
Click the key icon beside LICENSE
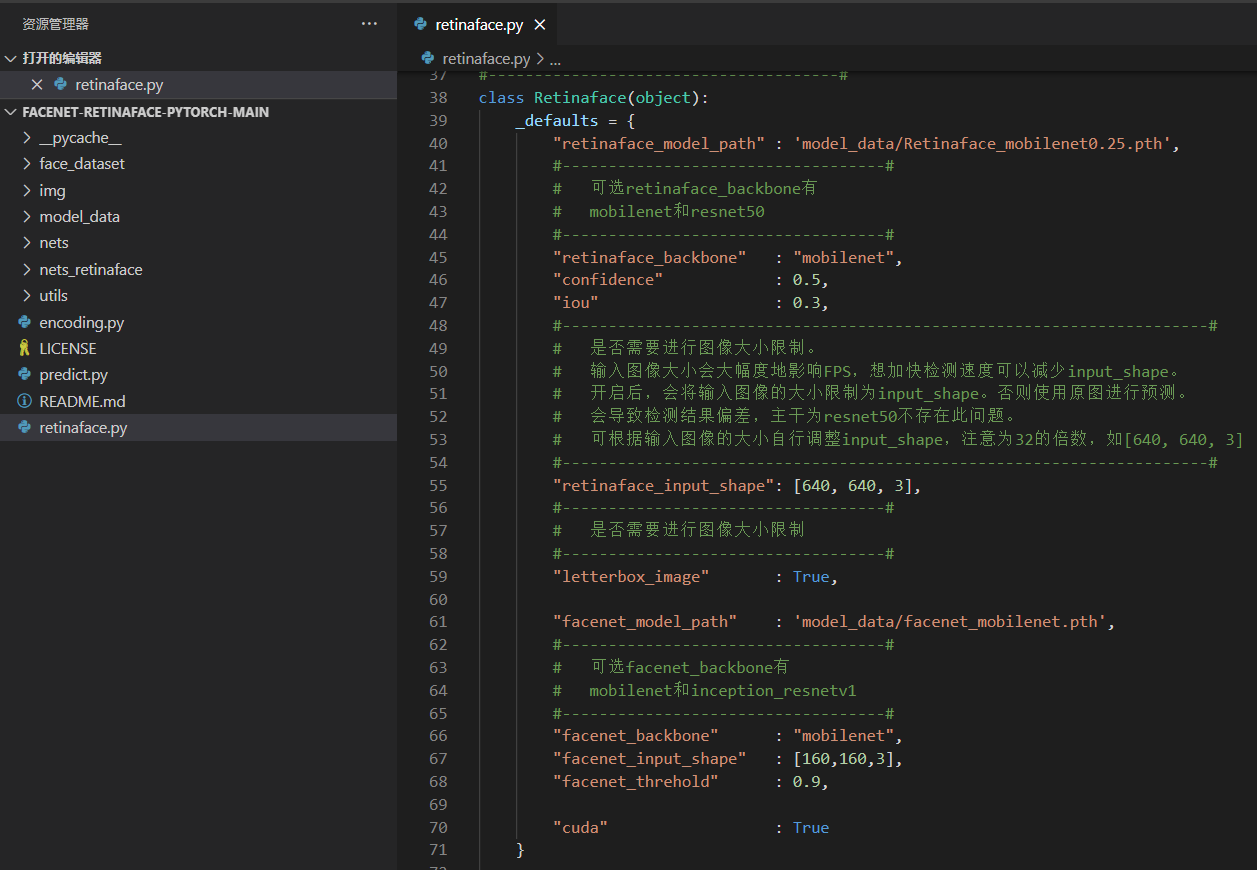coord(25,349)
